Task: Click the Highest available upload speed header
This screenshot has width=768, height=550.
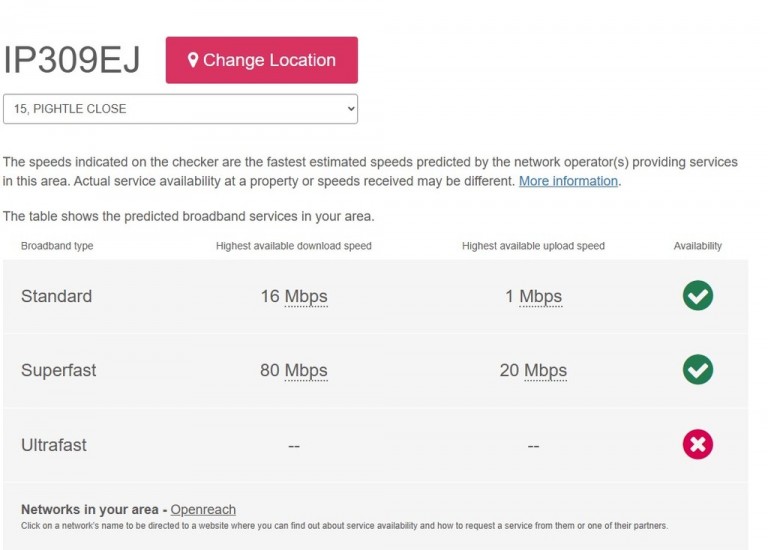Action: coord(533,246)
